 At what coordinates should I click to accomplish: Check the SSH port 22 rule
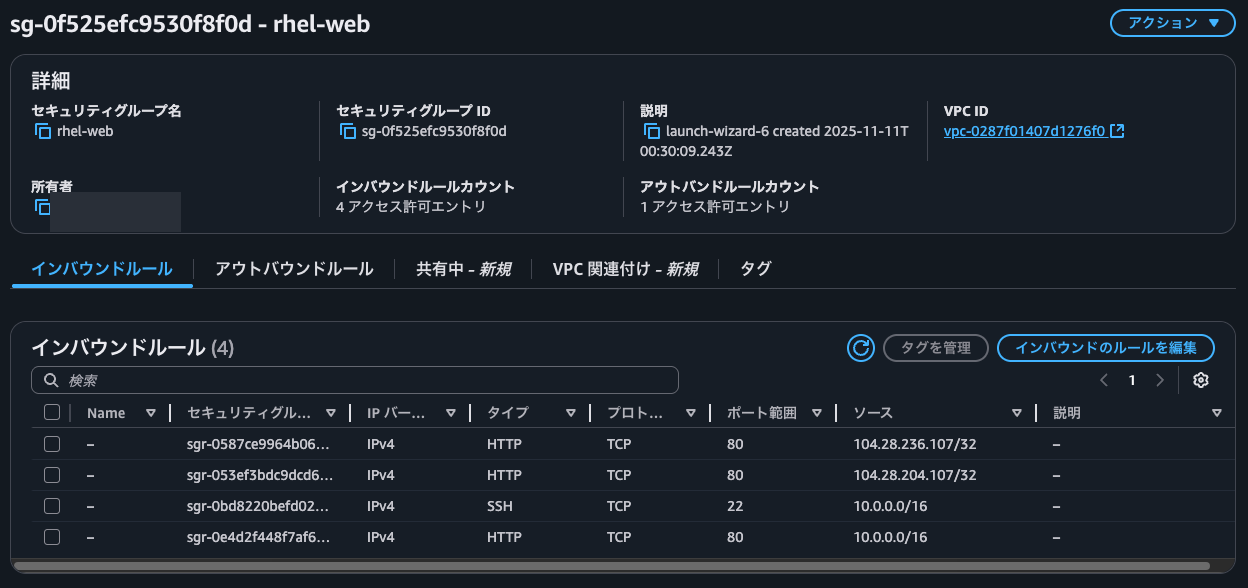52,506
